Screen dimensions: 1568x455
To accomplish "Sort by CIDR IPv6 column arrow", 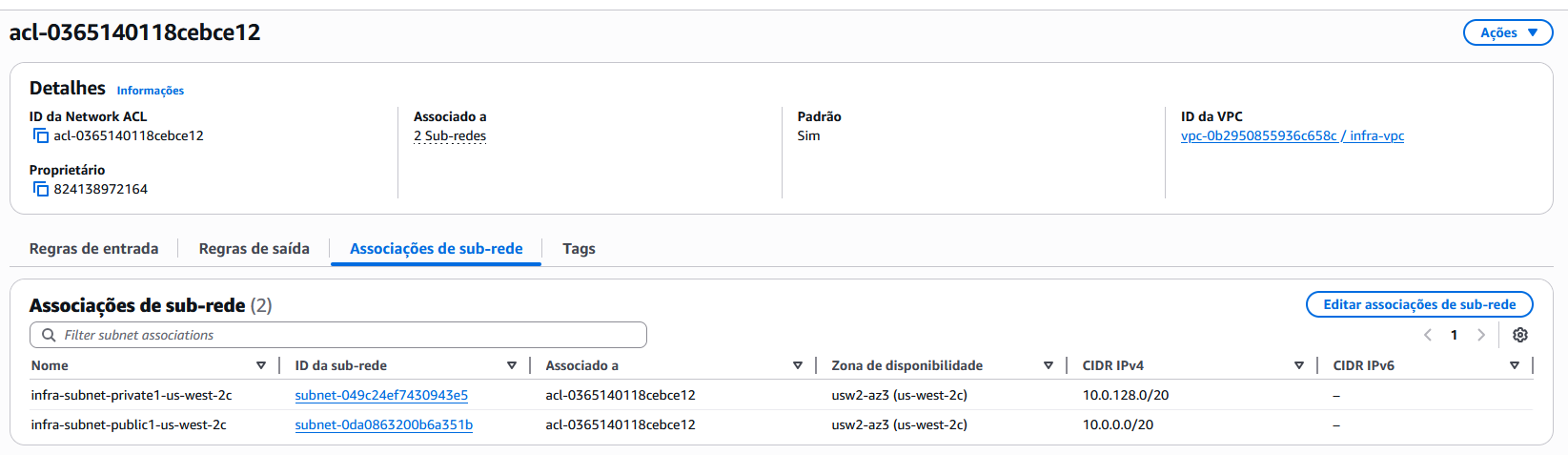I will (x=1515, y=365).
